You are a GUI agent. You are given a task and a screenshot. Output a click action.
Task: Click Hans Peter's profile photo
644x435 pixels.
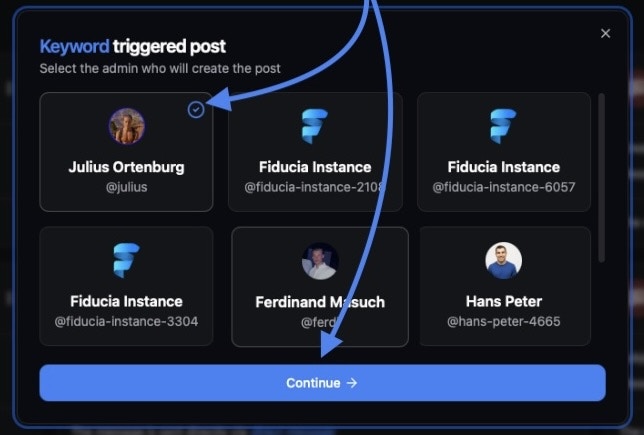pyautogui.click(x=504, y=260)
